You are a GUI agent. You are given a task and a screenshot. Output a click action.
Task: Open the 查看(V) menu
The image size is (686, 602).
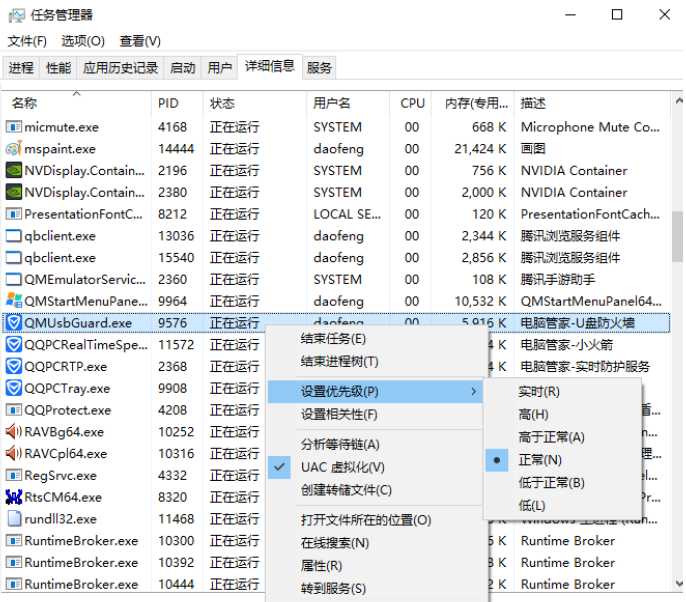140,41
